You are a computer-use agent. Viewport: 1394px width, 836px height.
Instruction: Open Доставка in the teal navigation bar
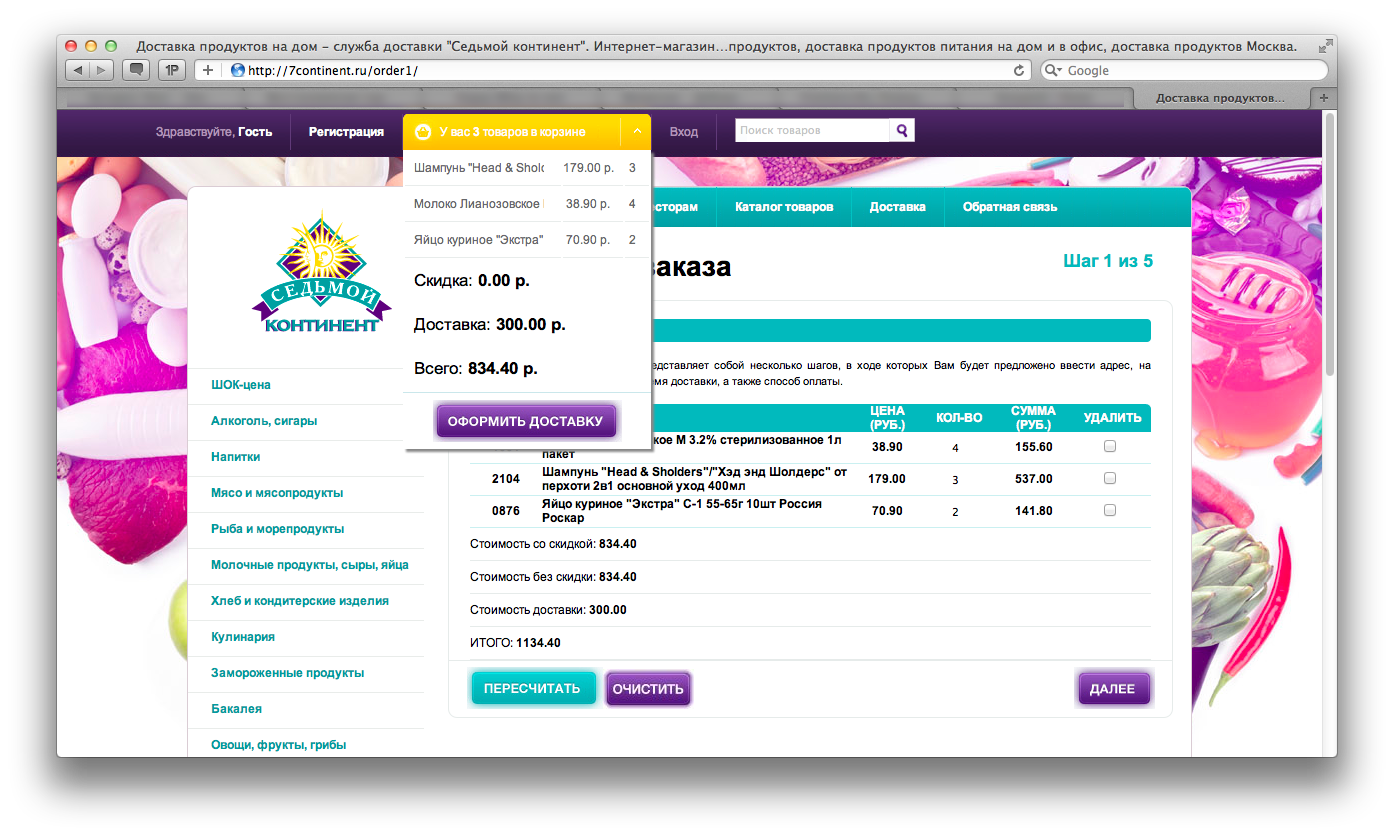[x=898, y=207]
